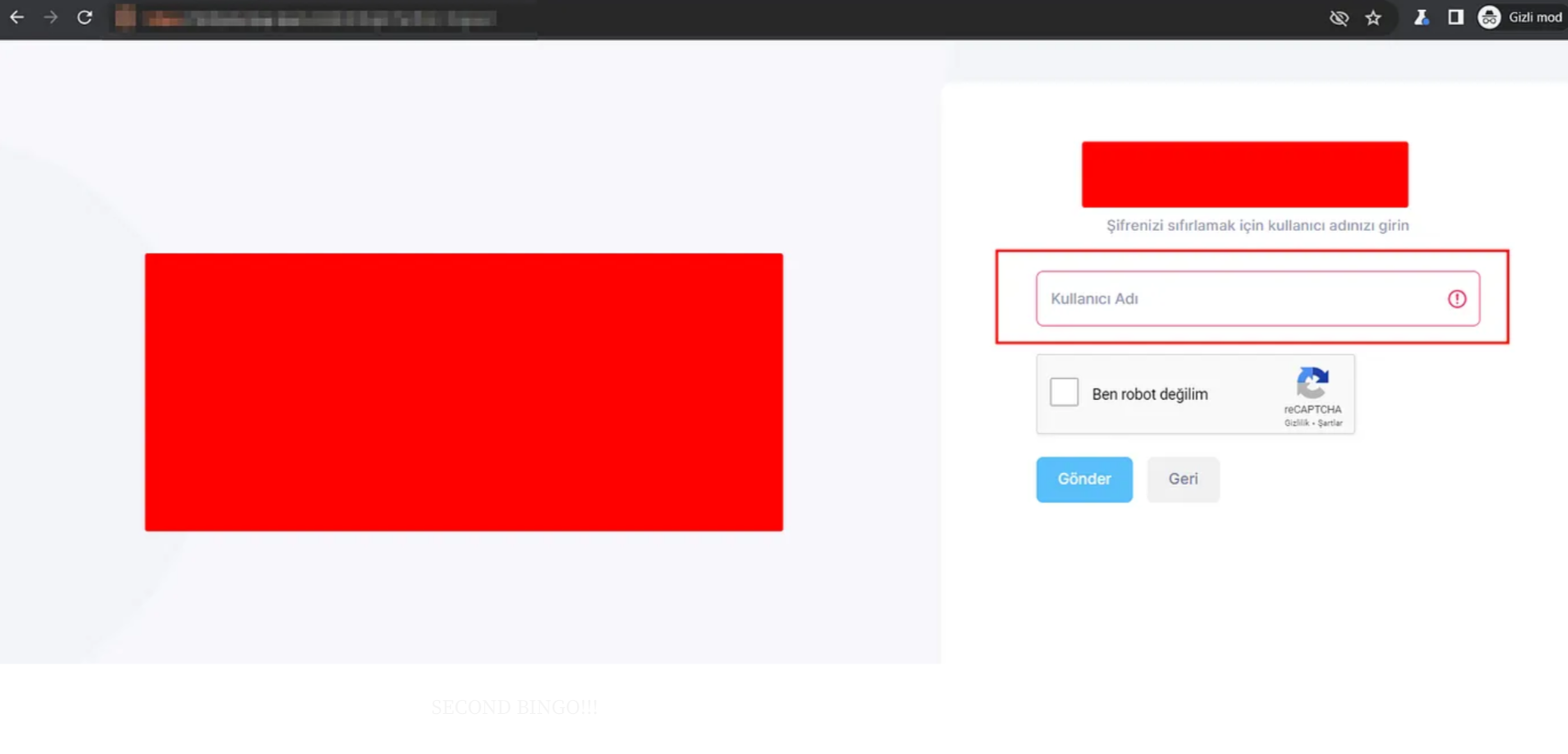The width and height of the screenshot is (1568, 754).
Task: Click the blurred site info icon in address bar
Action: (x=125, y=17)
